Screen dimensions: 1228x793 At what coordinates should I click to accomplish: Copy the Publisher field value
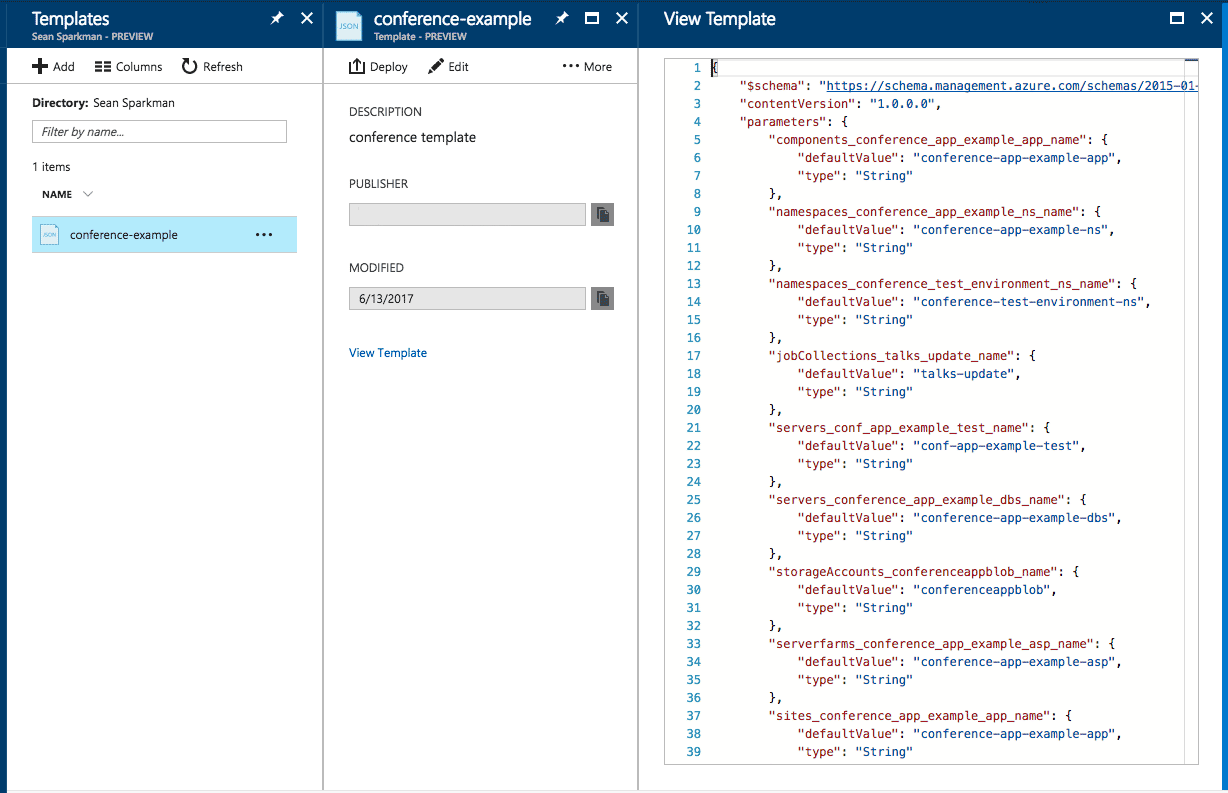(x=602, y=215)
